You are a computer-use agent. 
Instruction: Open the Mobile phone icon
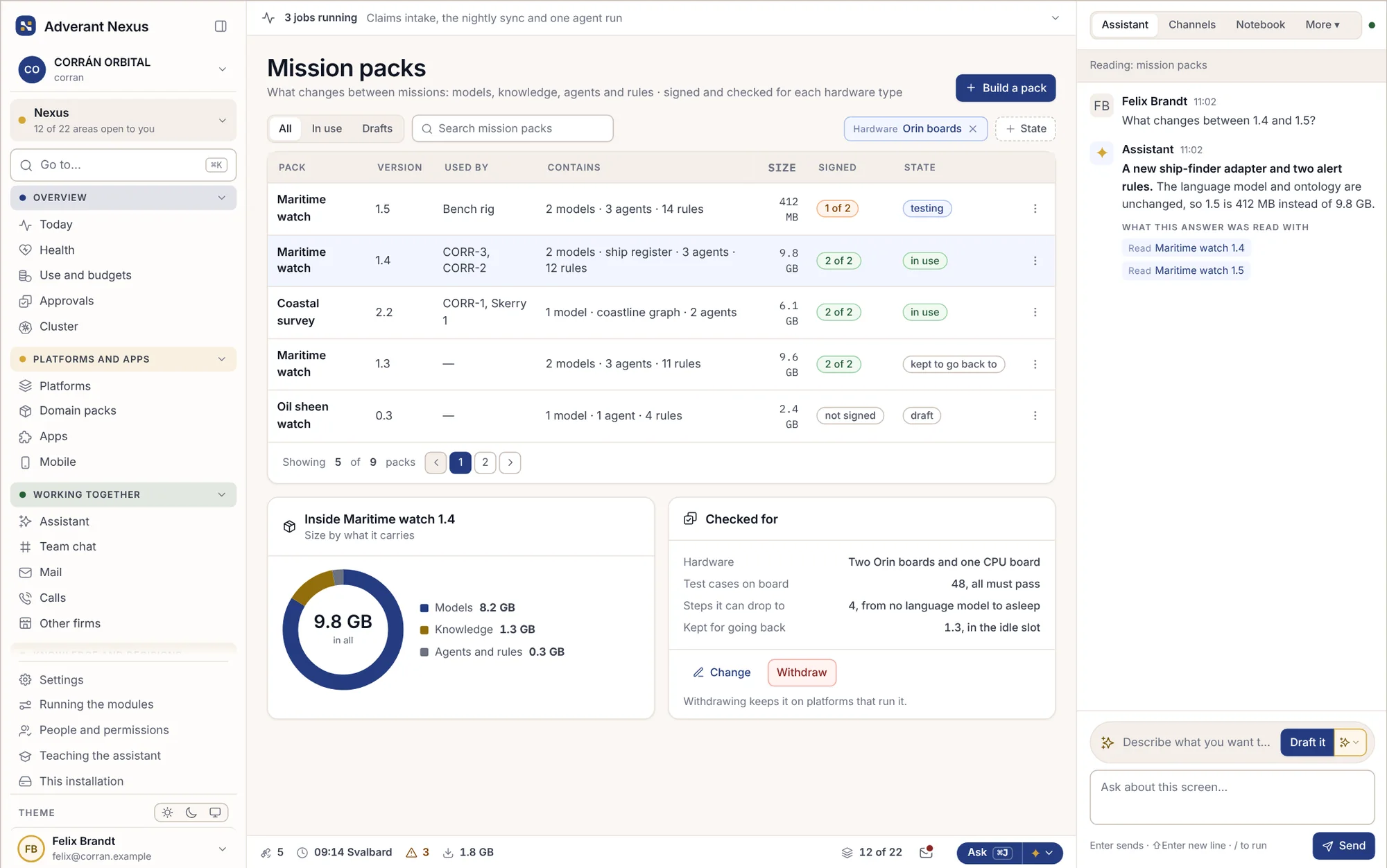[26, 462]
